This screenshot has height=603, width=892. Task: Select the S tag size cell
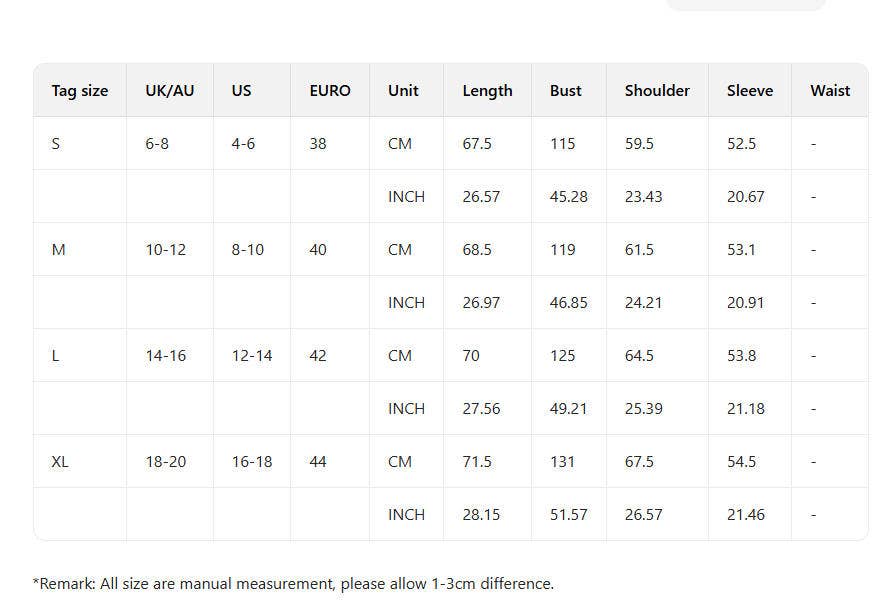tap(56, 144)
